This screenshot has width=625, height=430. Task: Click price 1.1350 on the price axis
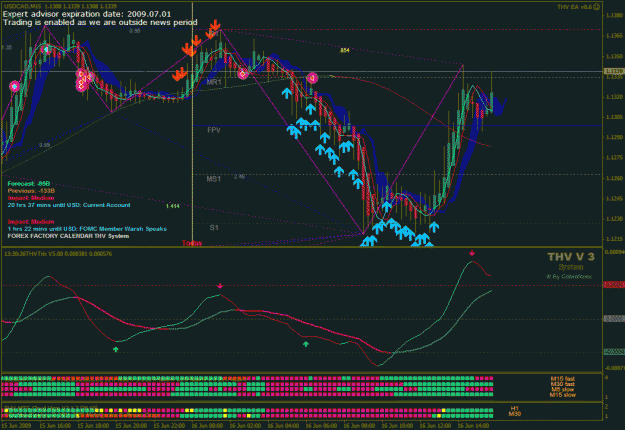click(614, 56)
